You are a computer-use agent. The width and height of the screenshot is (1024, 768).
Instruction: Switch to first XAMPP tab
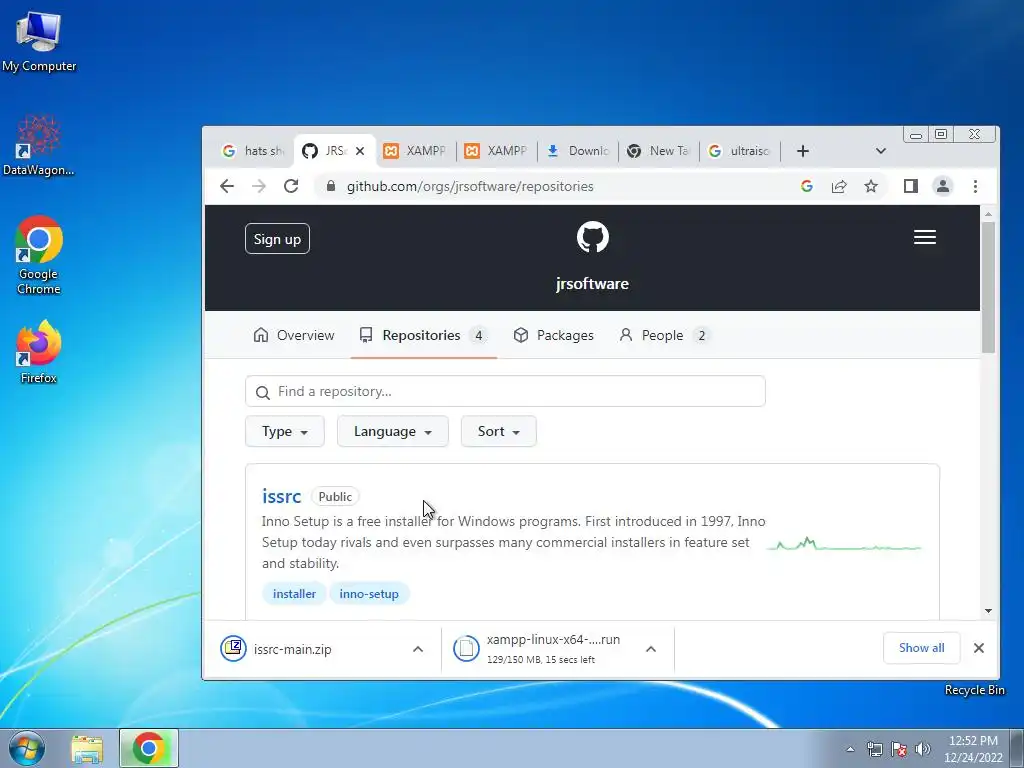pos(415,151)
